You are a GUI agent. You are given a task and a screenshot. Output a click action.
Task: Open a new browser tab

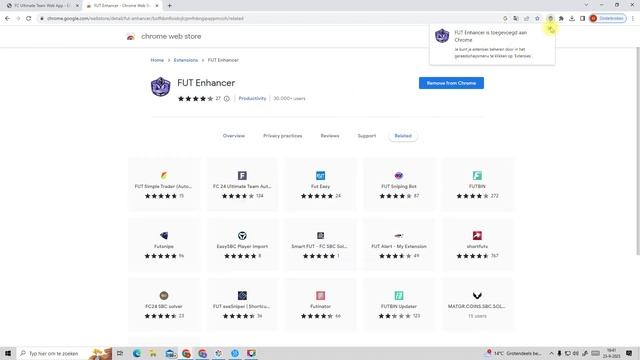169,6
